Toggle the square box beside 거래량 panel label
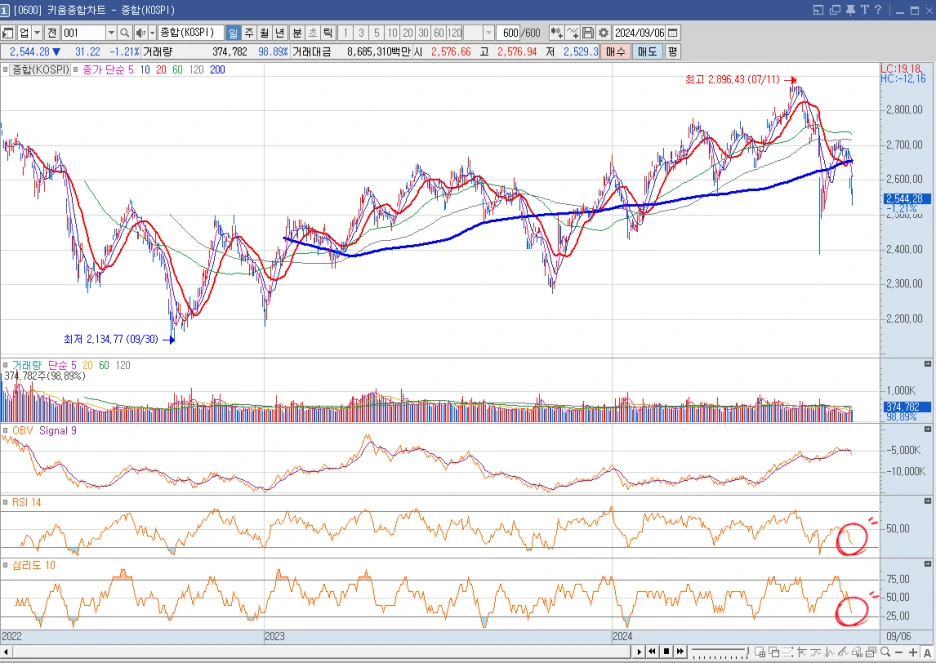Image resolution: width=936 pixels, height=663 pixels. tap(5, 365)
